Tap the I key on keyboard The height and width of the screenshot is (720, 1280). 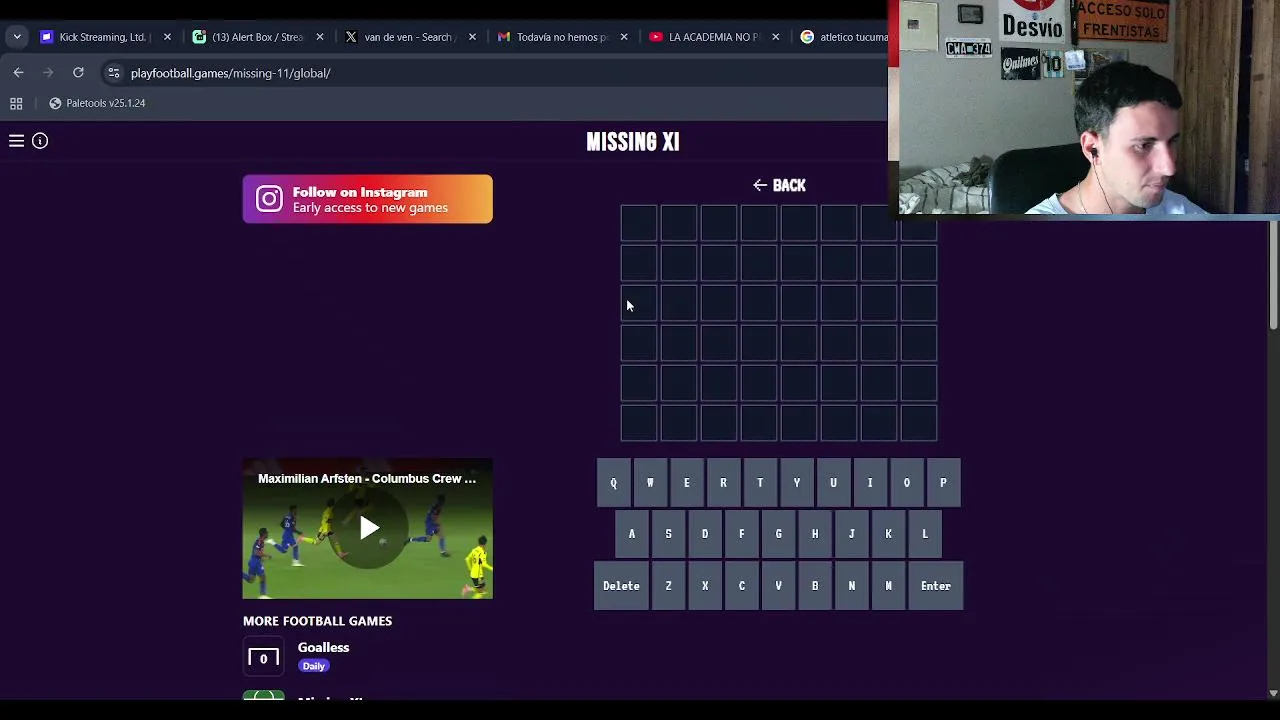tap(870, 483)
